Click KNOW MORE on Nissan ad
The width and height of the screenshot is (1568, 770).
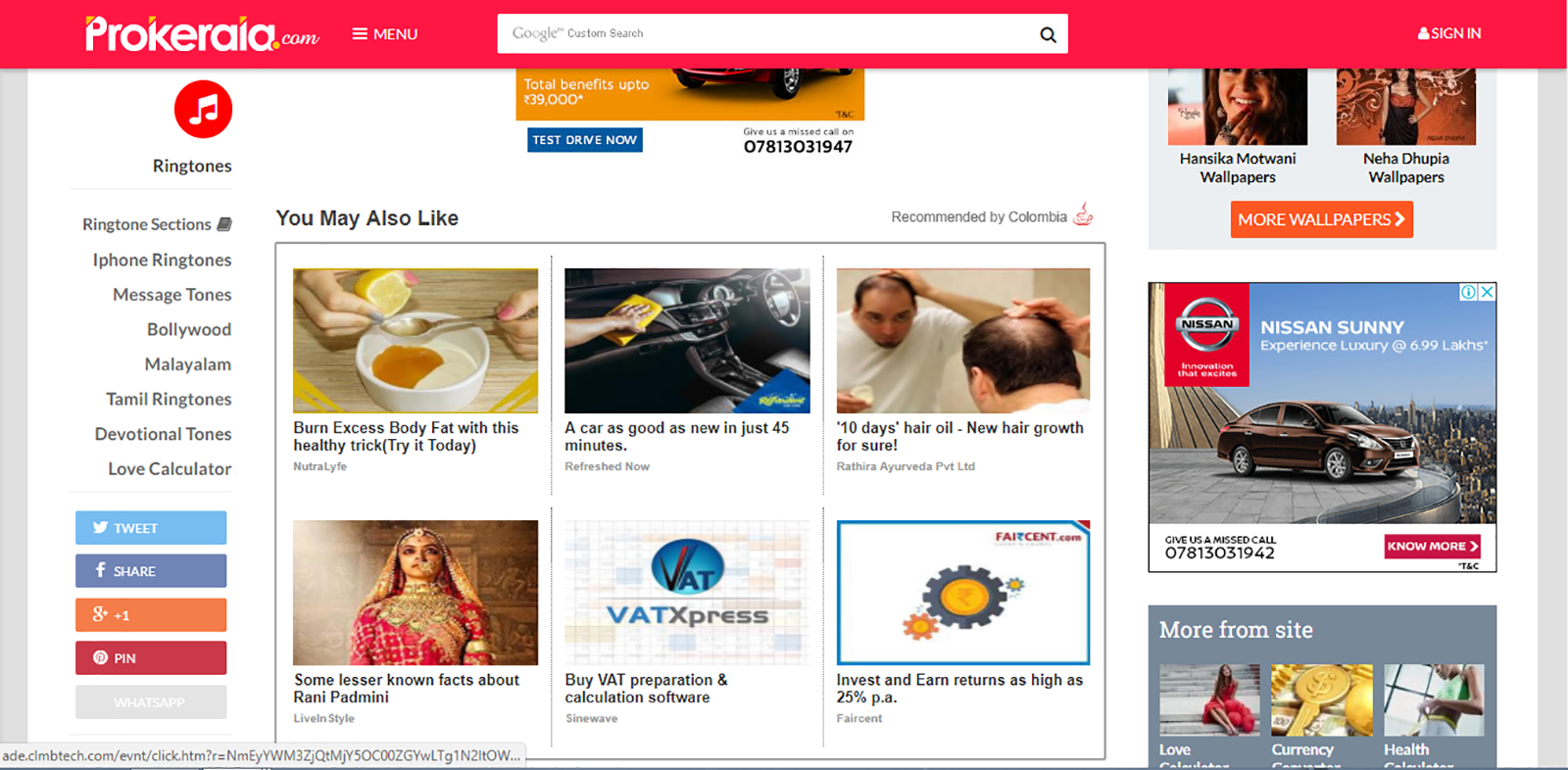point(1432,547)
